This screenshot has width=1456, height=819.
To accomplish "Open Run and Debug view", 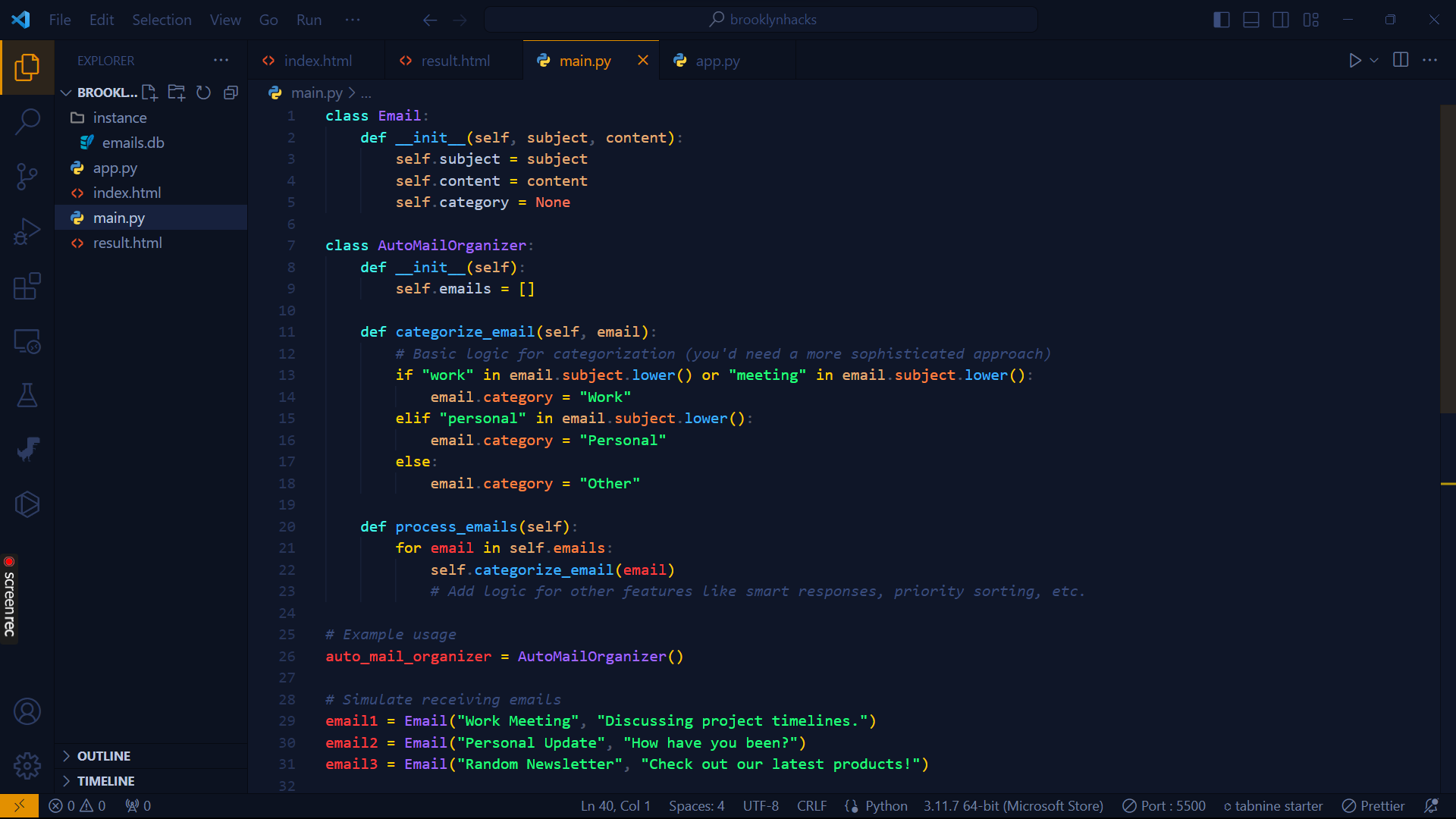I will tap(27, 231).
